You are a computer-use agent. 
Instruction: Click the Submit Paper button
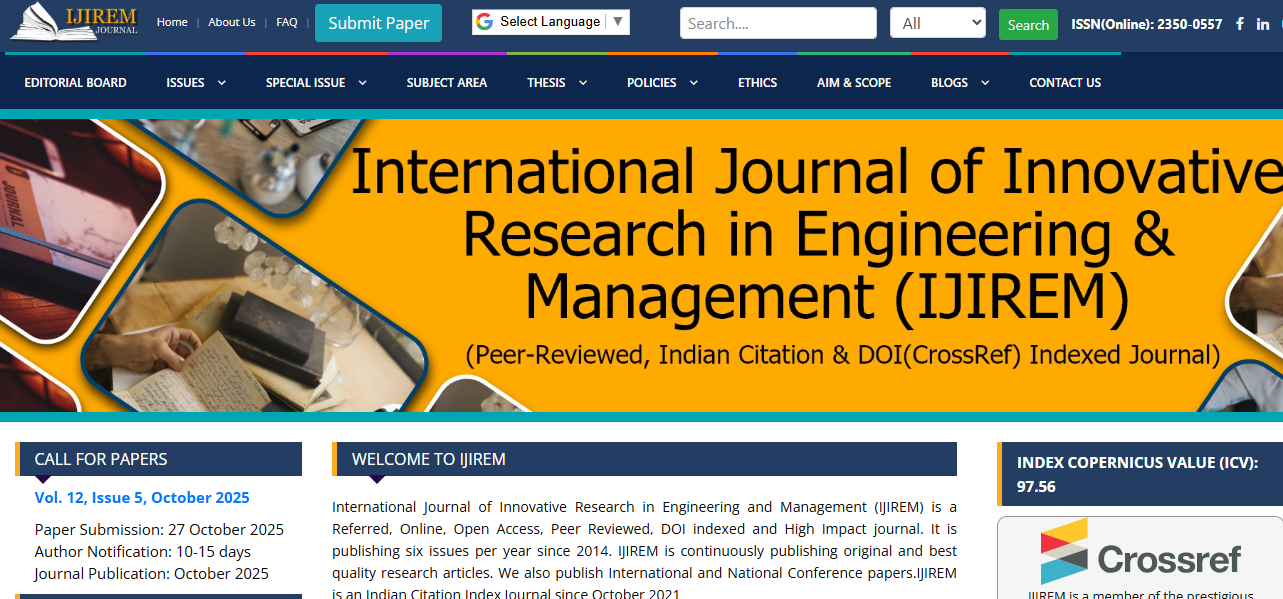click(x=378, y=23)
